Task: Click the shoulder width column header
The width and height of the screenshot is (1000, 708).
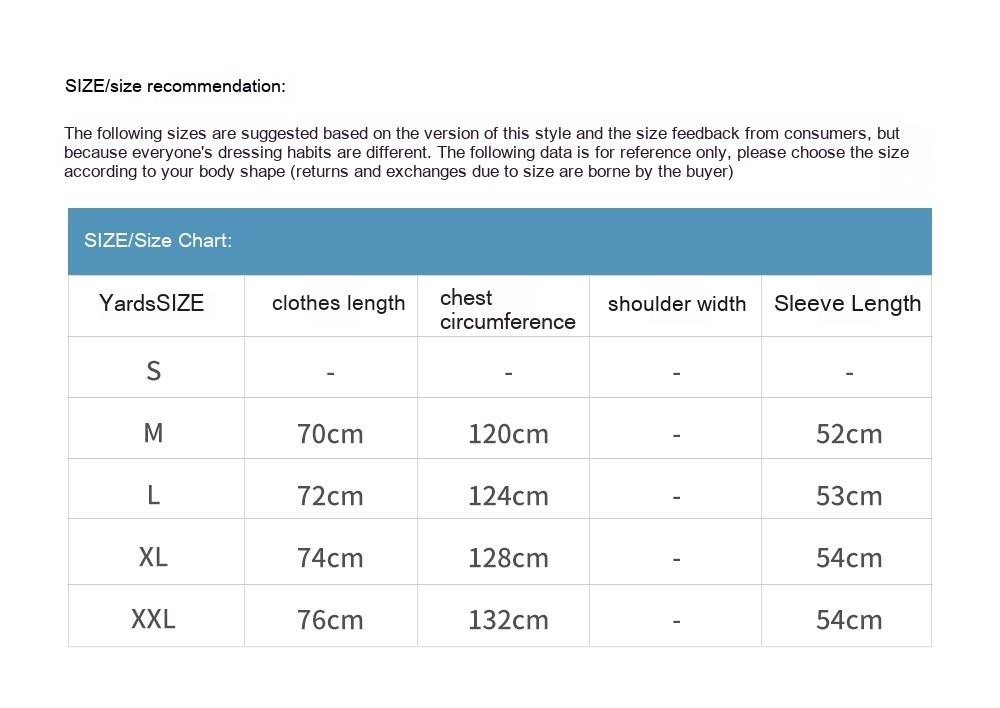Action: (x=677, y=304)
